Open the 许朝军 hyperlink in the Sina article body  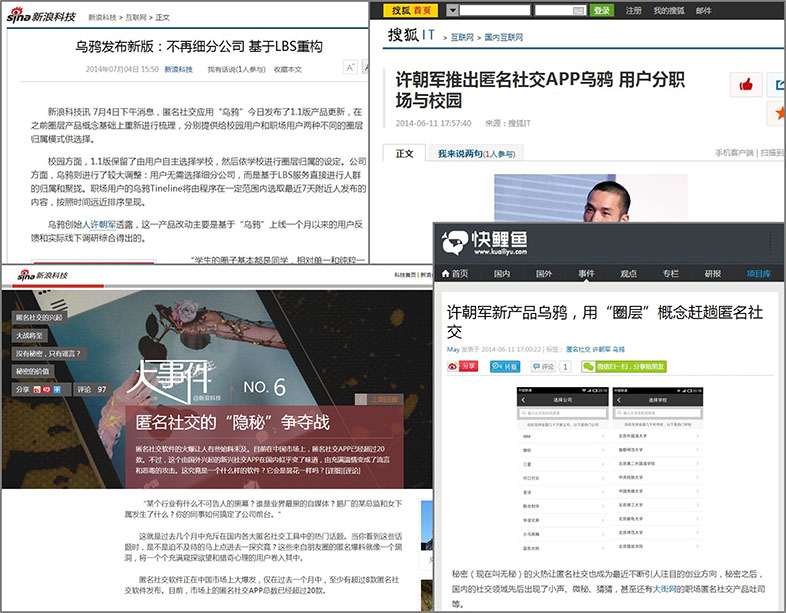pyautogui.click(x=103, y=225)
